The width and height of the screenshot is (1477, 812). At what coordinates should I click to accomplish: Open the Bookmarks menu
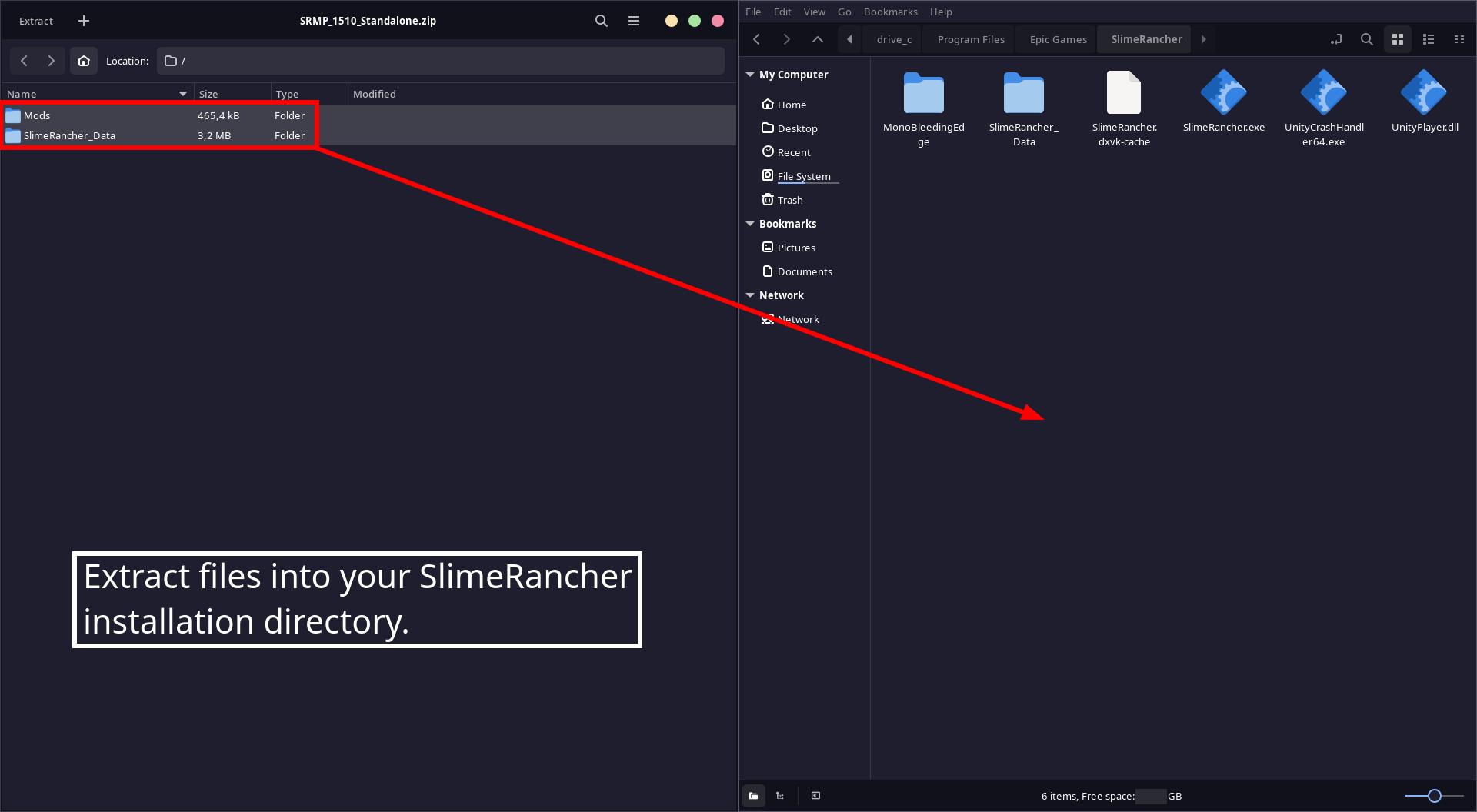pos(890,12)
